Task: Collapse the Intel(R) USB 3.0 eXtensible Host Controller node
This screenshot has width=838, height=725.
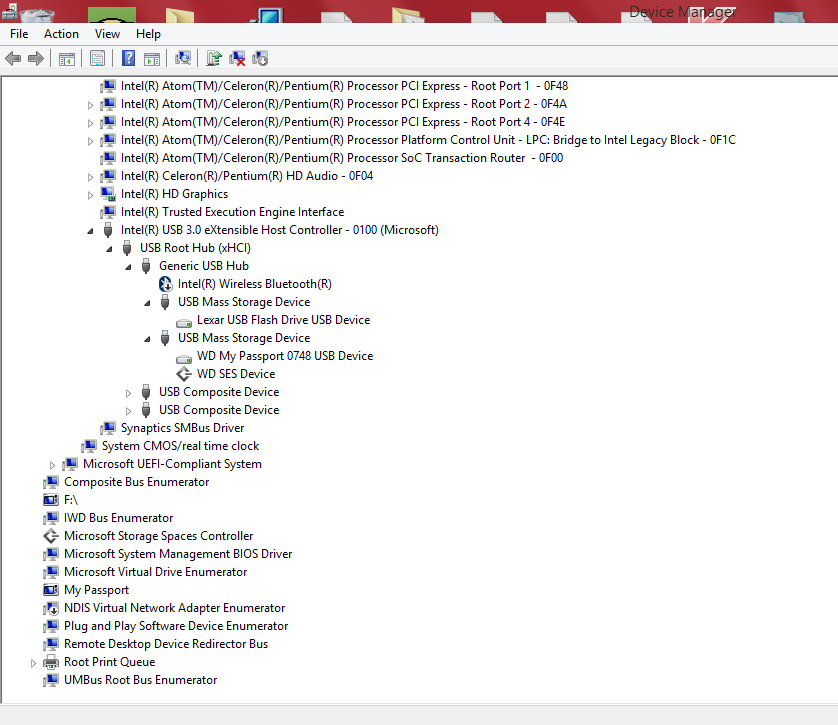Action: 90,231
